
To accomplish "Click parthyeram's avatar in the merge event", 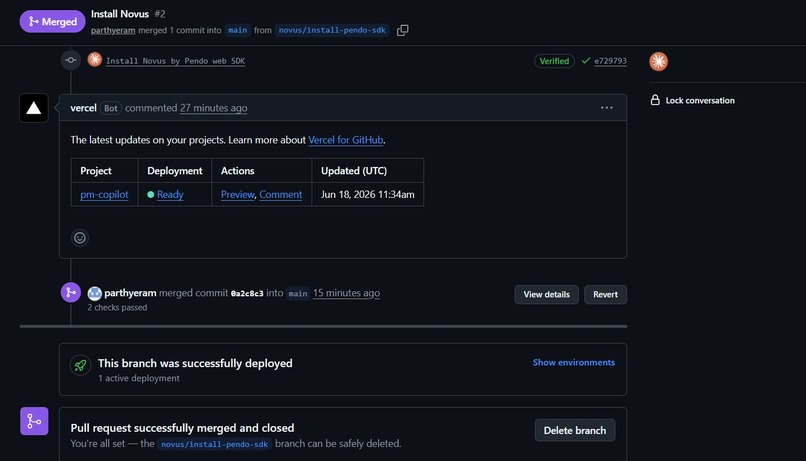I will point(95,293).
